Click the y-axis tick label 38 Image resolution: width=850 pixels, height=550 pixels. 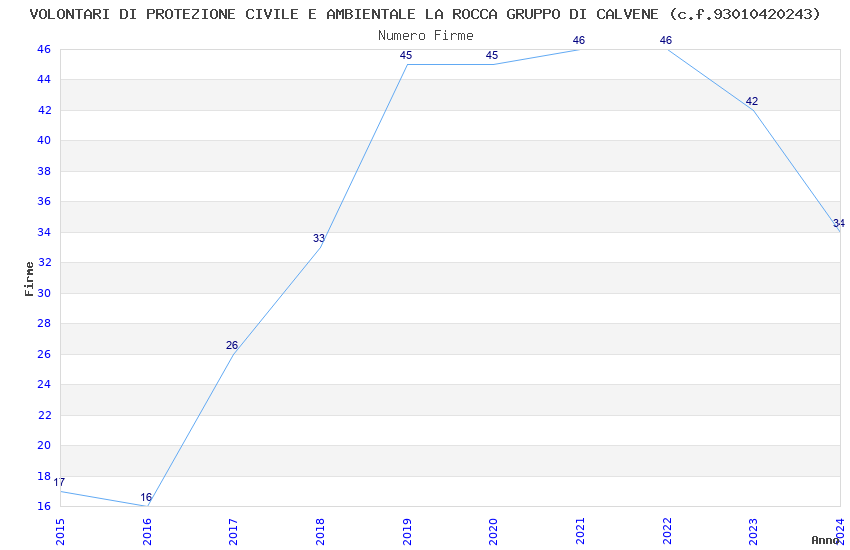pos(44,171)
